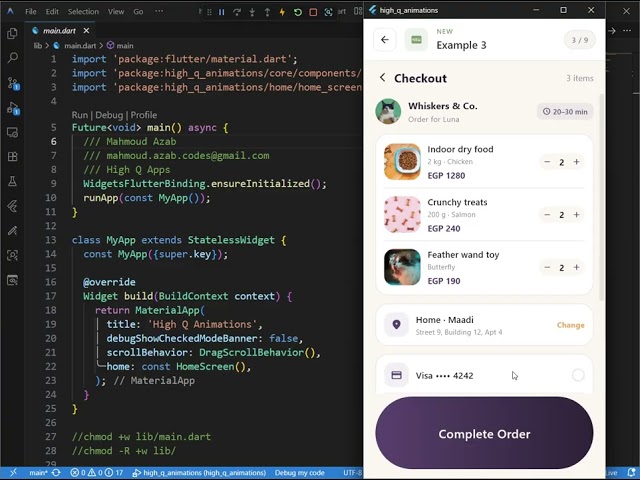Screen dimensions: 640x480
Task: Click the Indoor dry food thumbnail
Action: point(402,162)
